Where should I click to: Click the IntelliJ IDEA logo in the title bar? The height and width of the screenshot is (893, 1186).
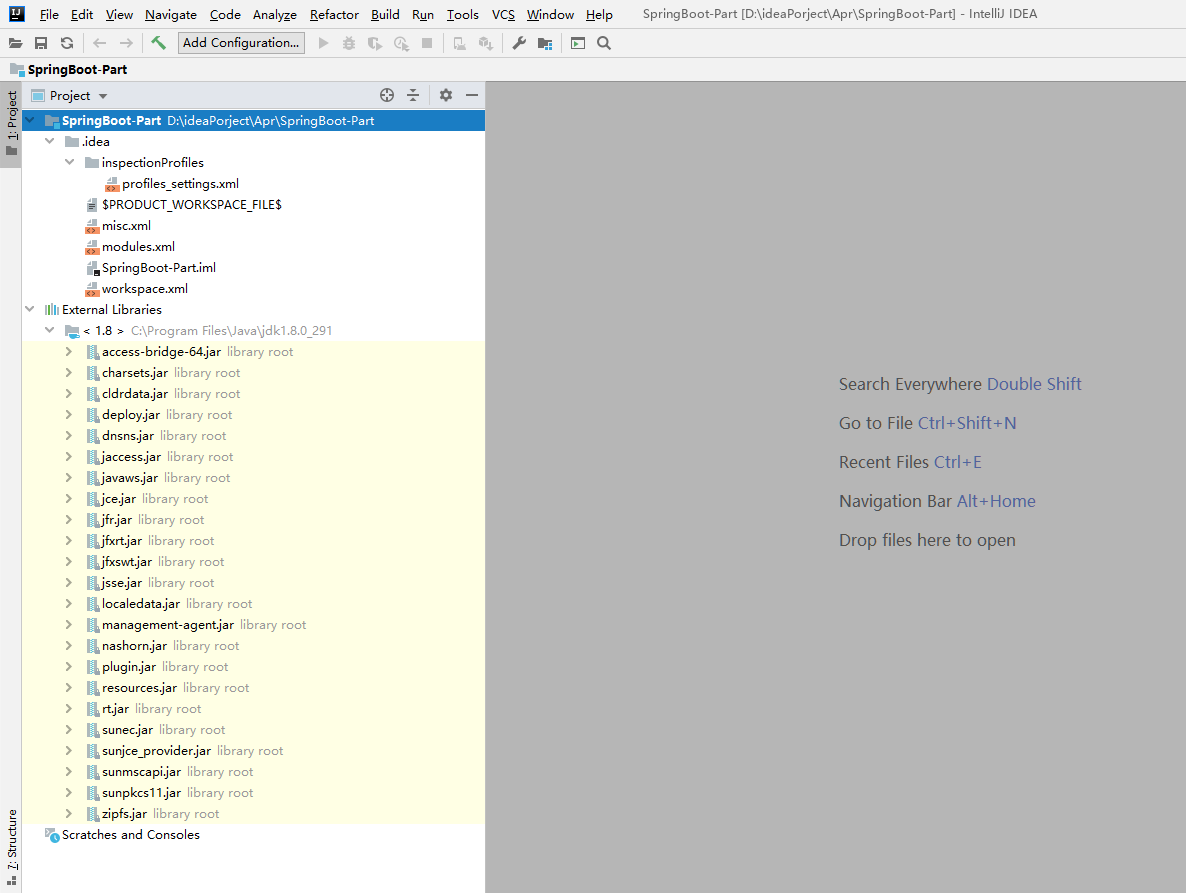[x=17, y=14]
